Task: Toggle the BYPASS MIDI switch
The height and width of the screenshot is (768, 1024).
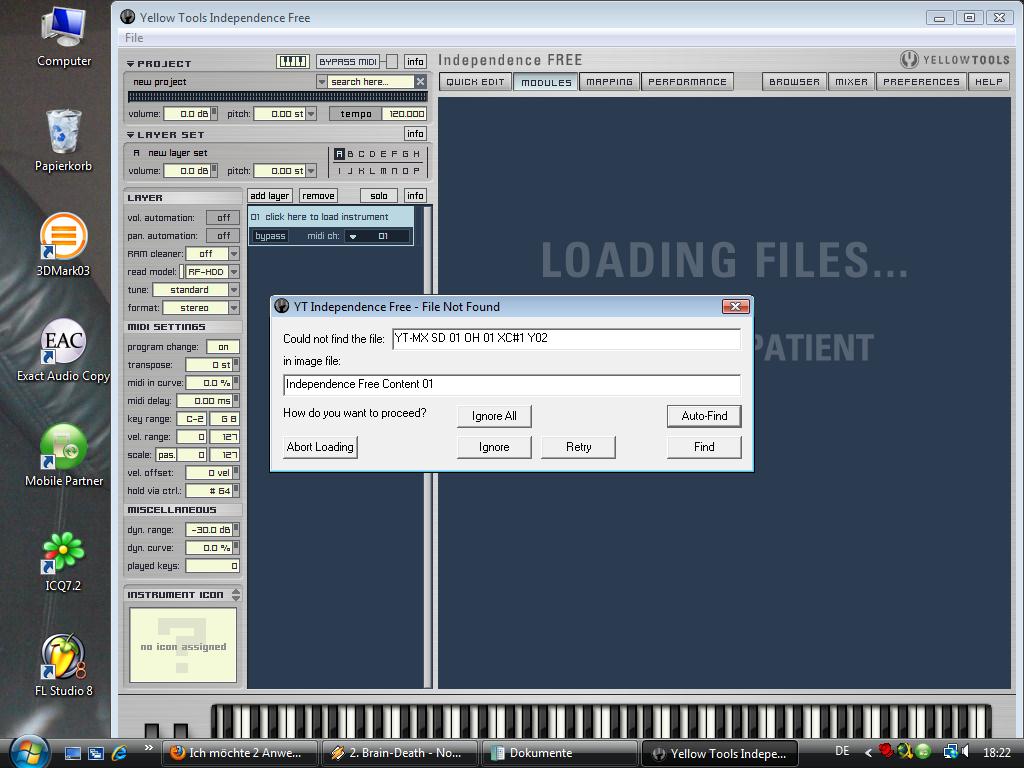Action: click(x=392, y=61)
